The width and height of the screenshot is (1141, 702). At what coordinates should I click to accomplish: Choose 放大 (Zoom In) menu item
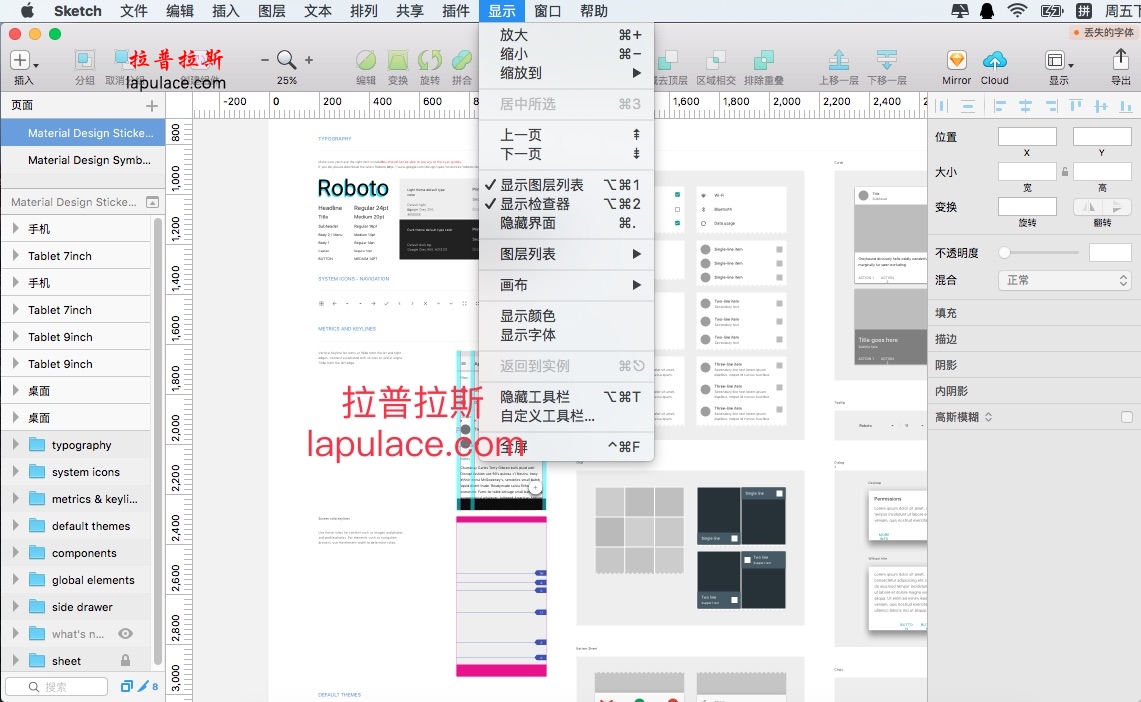coord(566,35)
